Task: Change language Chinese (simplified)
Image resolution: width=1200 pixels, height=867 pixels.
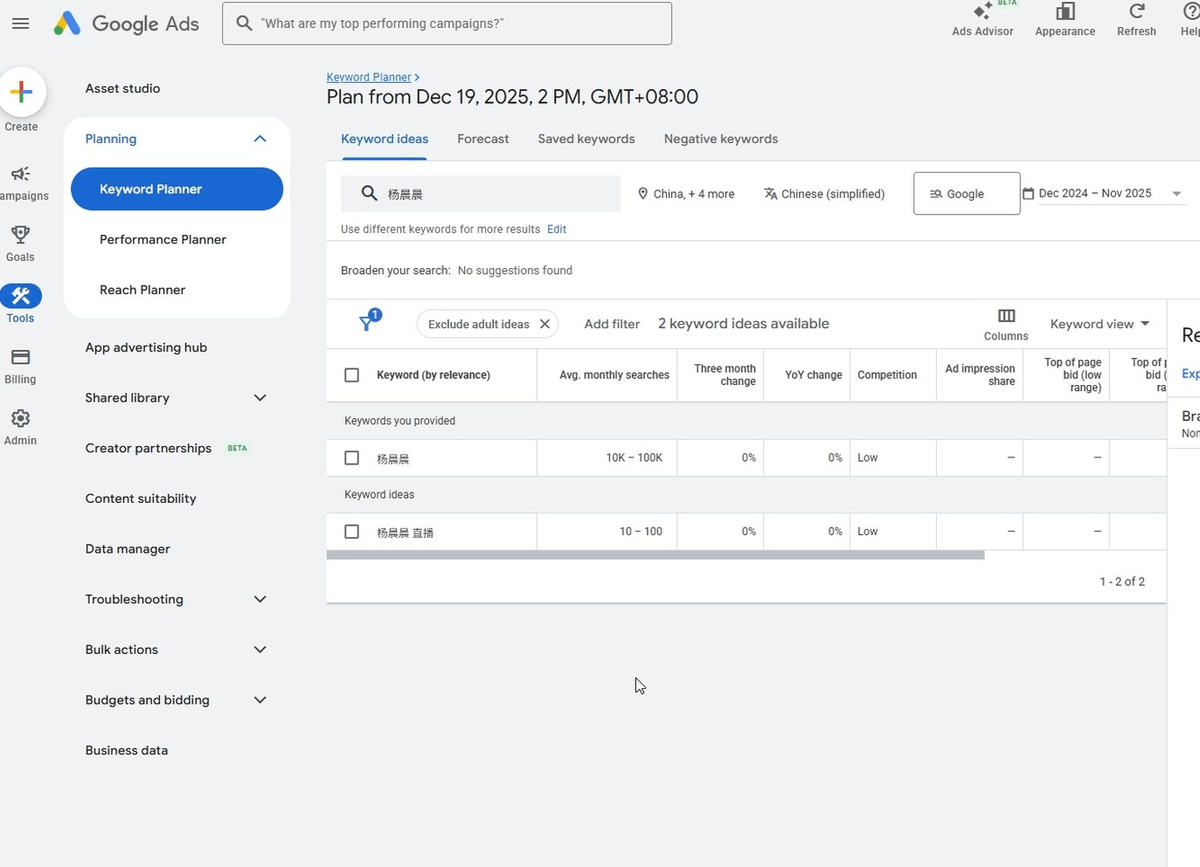Action: pos(824,194)
